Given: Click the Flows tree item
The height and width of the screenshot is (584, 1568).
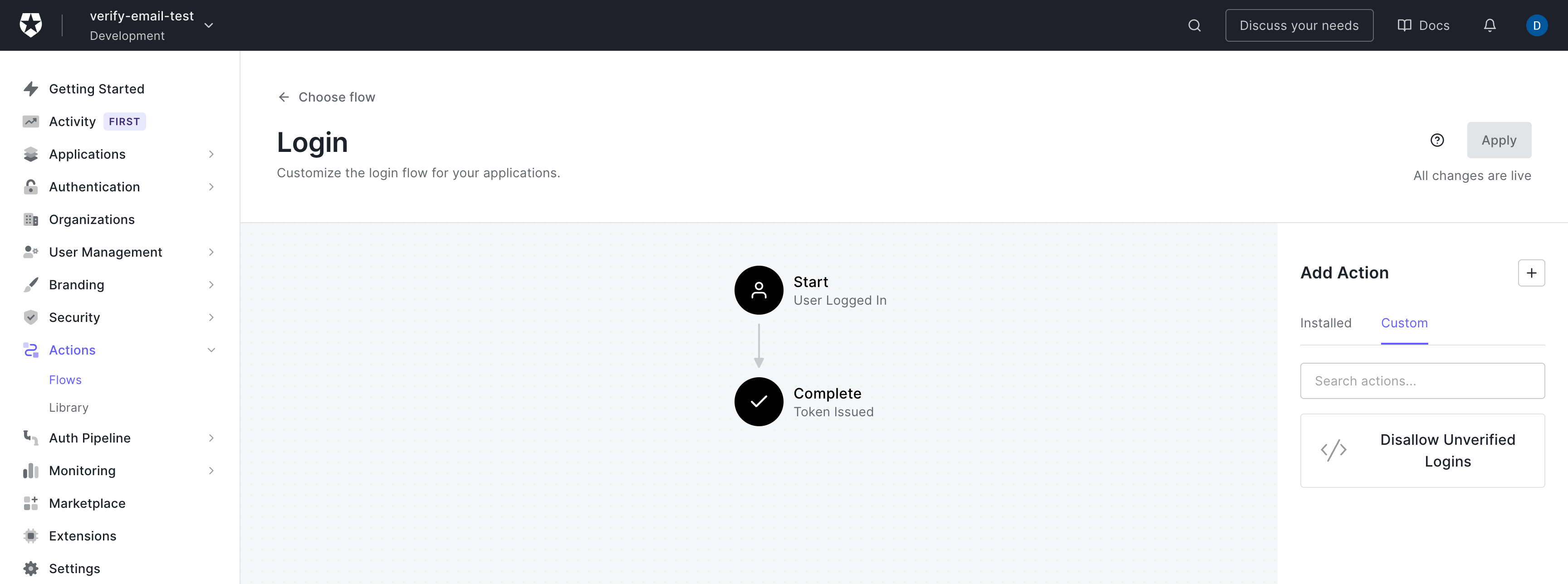Looking at the screenshot, I should click(x=65, y=379).
